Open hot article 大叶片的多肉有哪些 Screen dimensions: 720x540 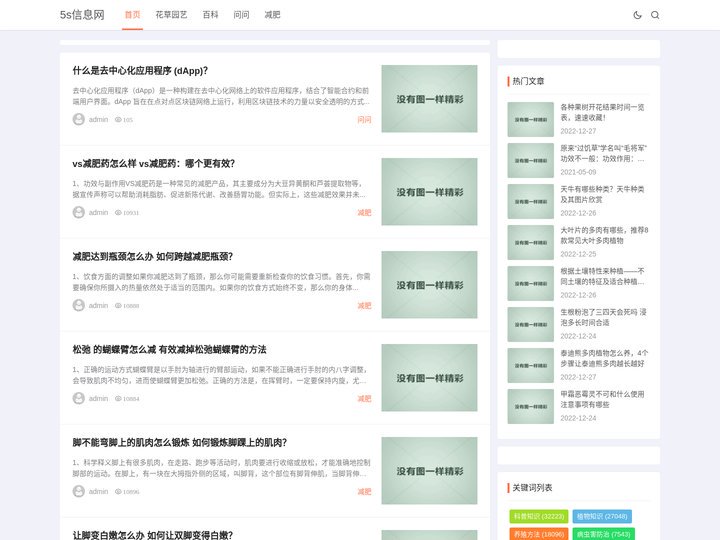(604, 235)
